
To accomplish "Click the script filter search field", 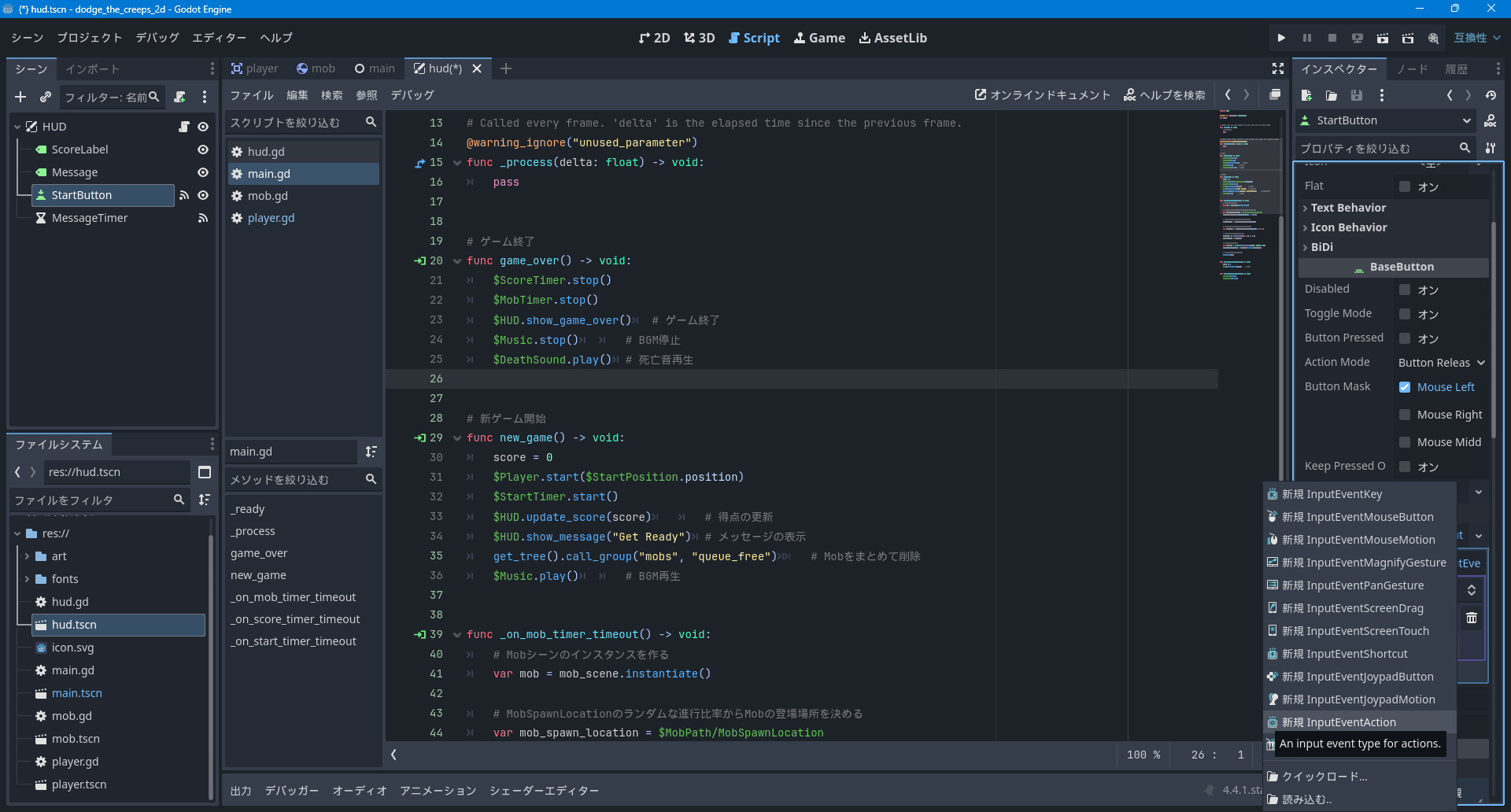I will pyautogui.click(x=303, y=123).
